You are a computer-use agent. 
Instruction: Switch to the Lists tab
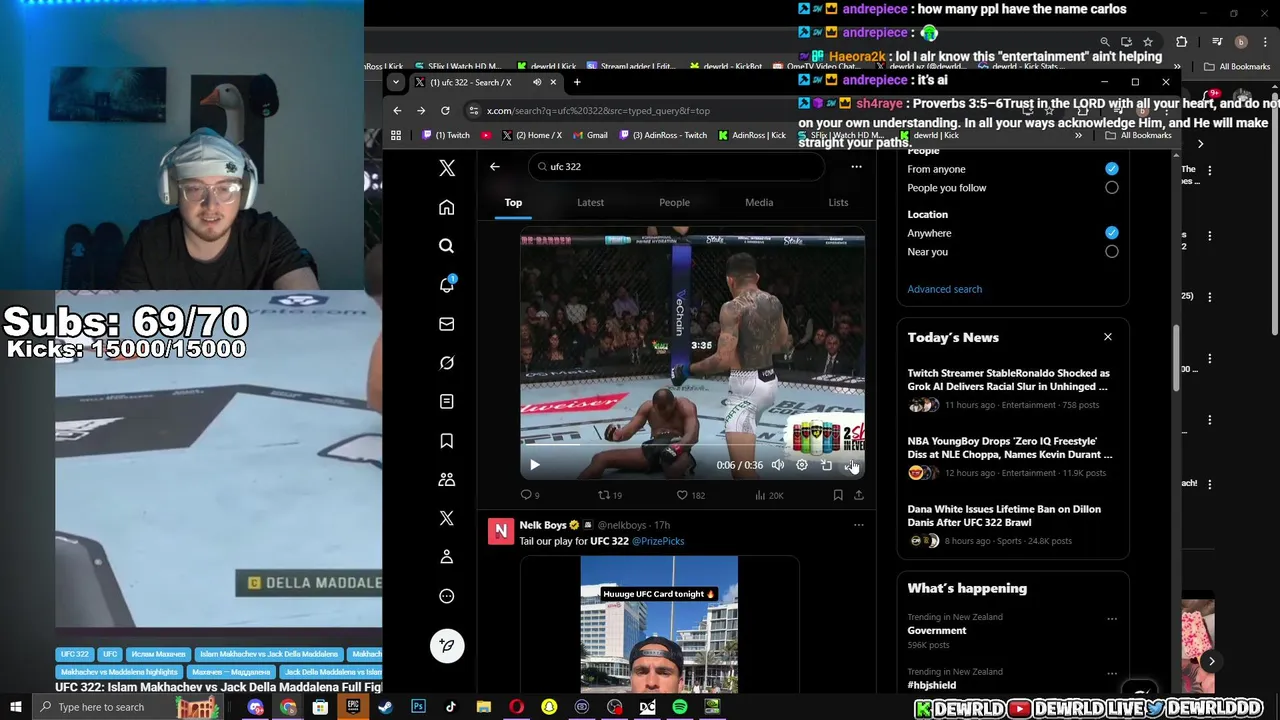click(838, 203)
